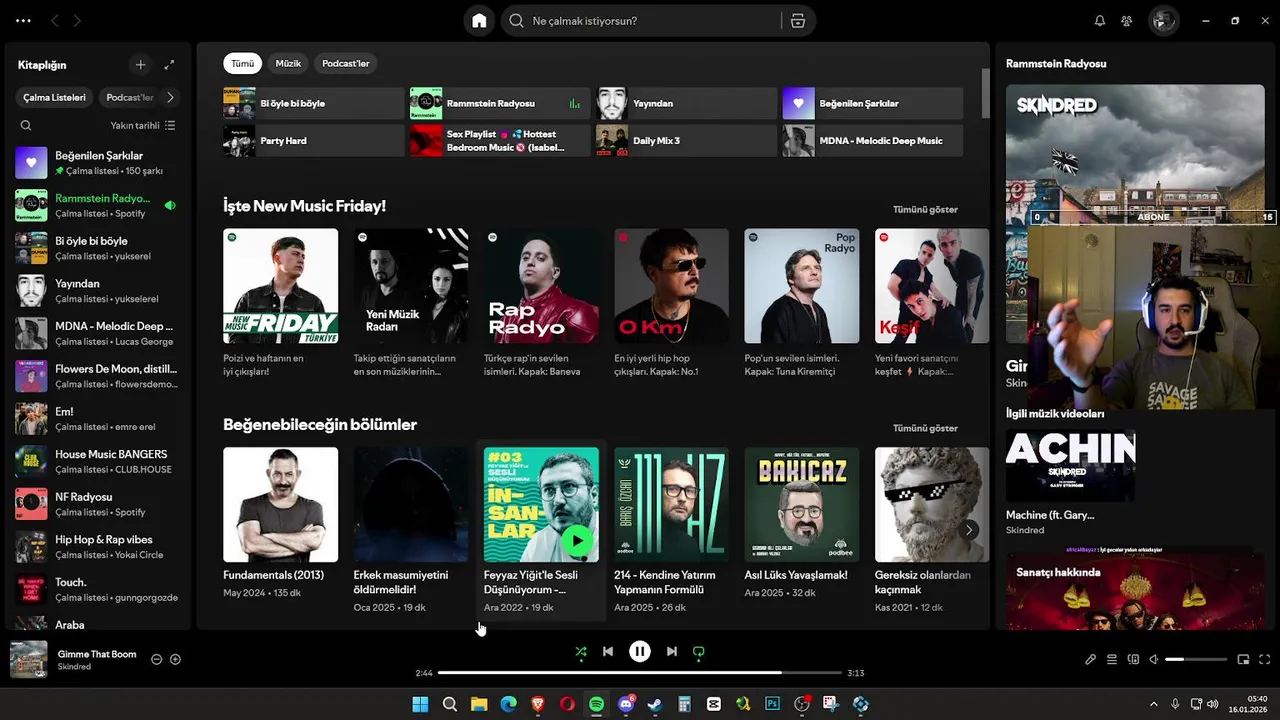Select the 'Müzik' filter tab
The image size is (1280, 720).
[288, 64]
